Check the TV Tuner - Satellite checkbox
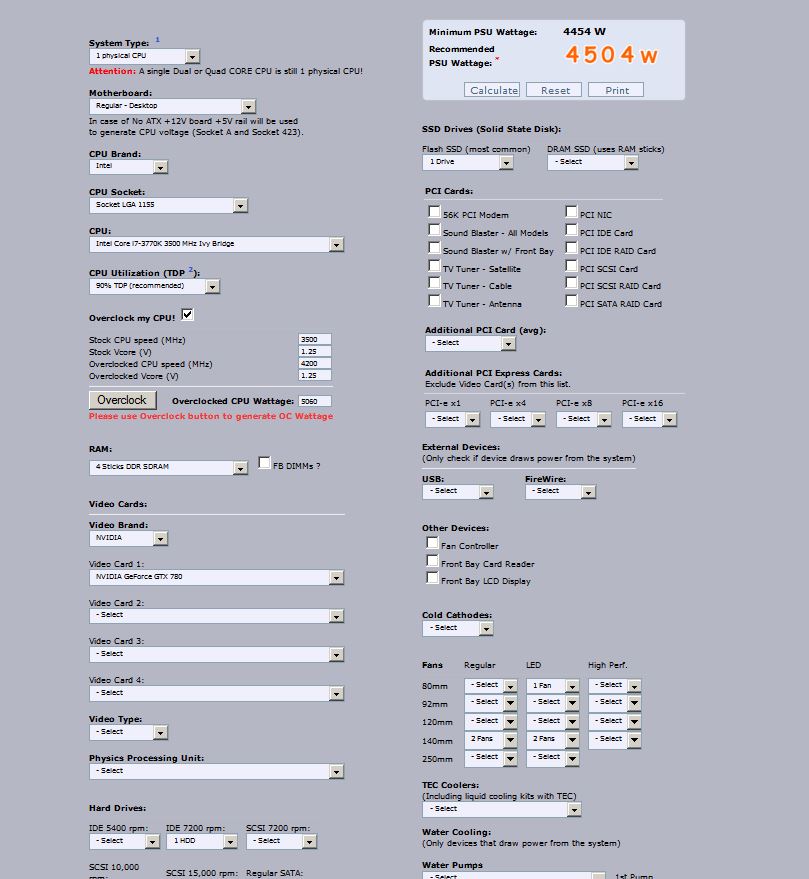The height and width of the screenshot is (879, 809). point(434,265)
